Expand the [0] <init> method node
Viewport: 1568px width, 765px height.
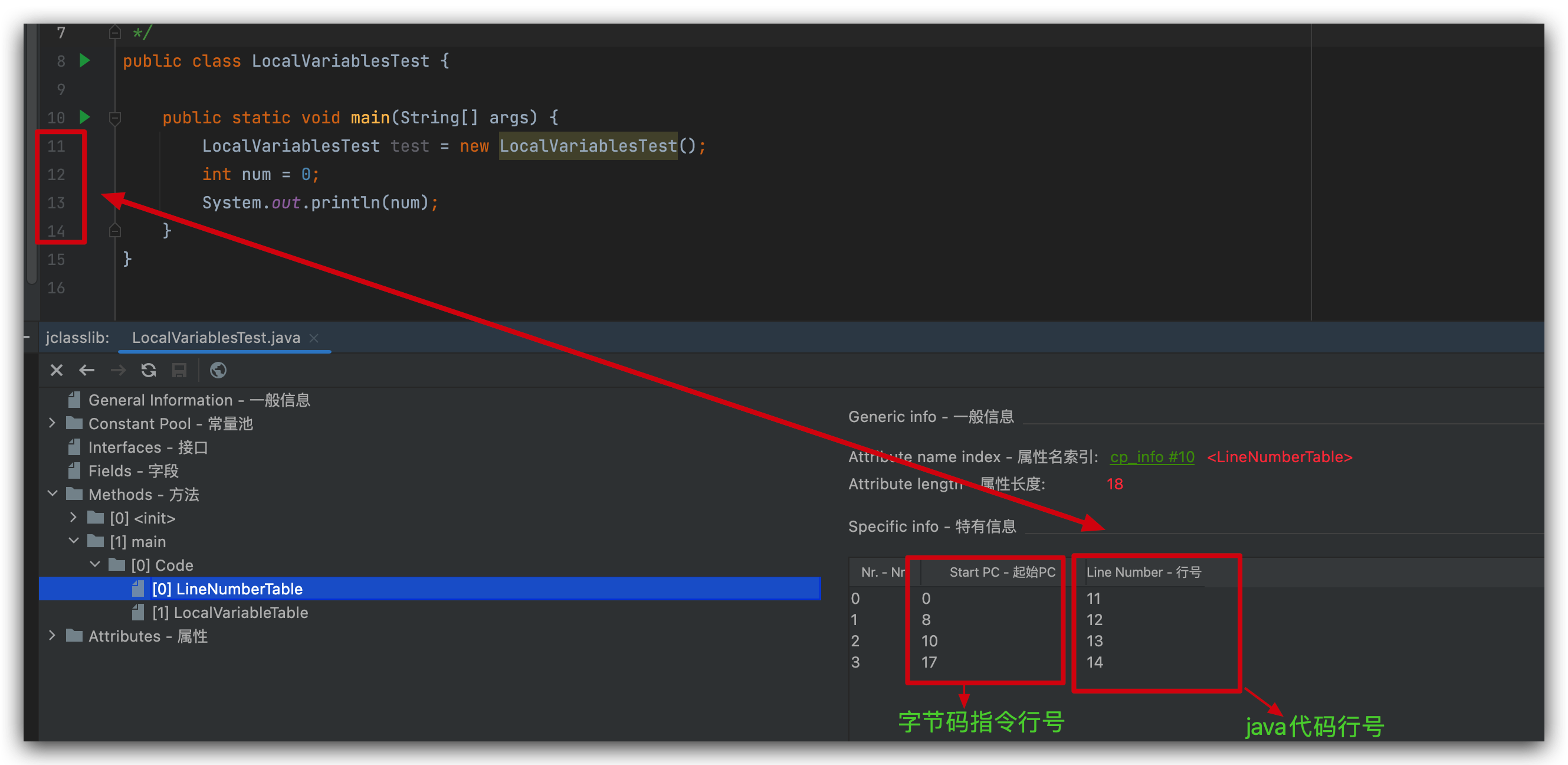tap(74, 517)
